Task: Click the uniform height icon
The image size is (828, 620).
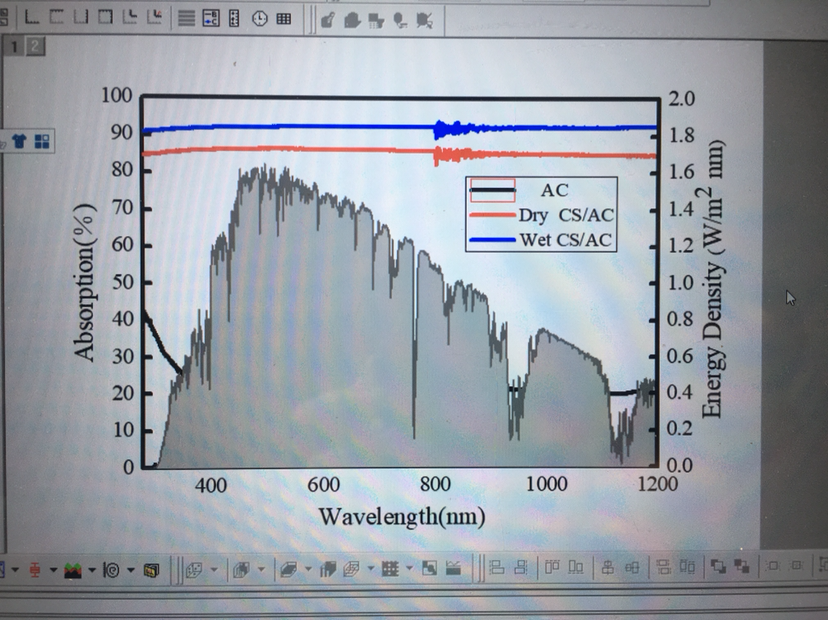Action: coord(687,567)
